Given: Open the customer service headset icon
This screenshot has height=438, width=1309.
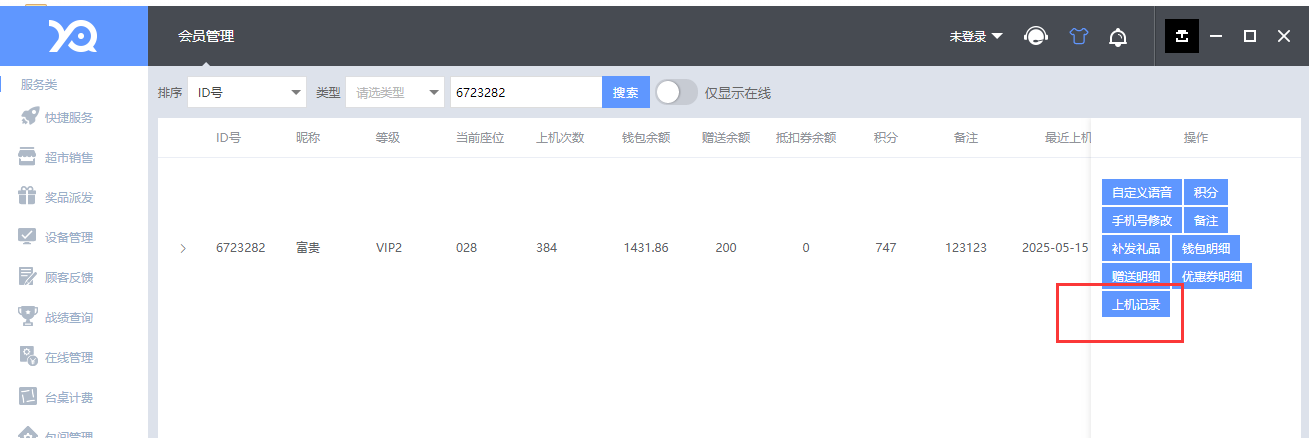Looking at the screenshot, I should pyautogui.click(x=1036, y=36).
